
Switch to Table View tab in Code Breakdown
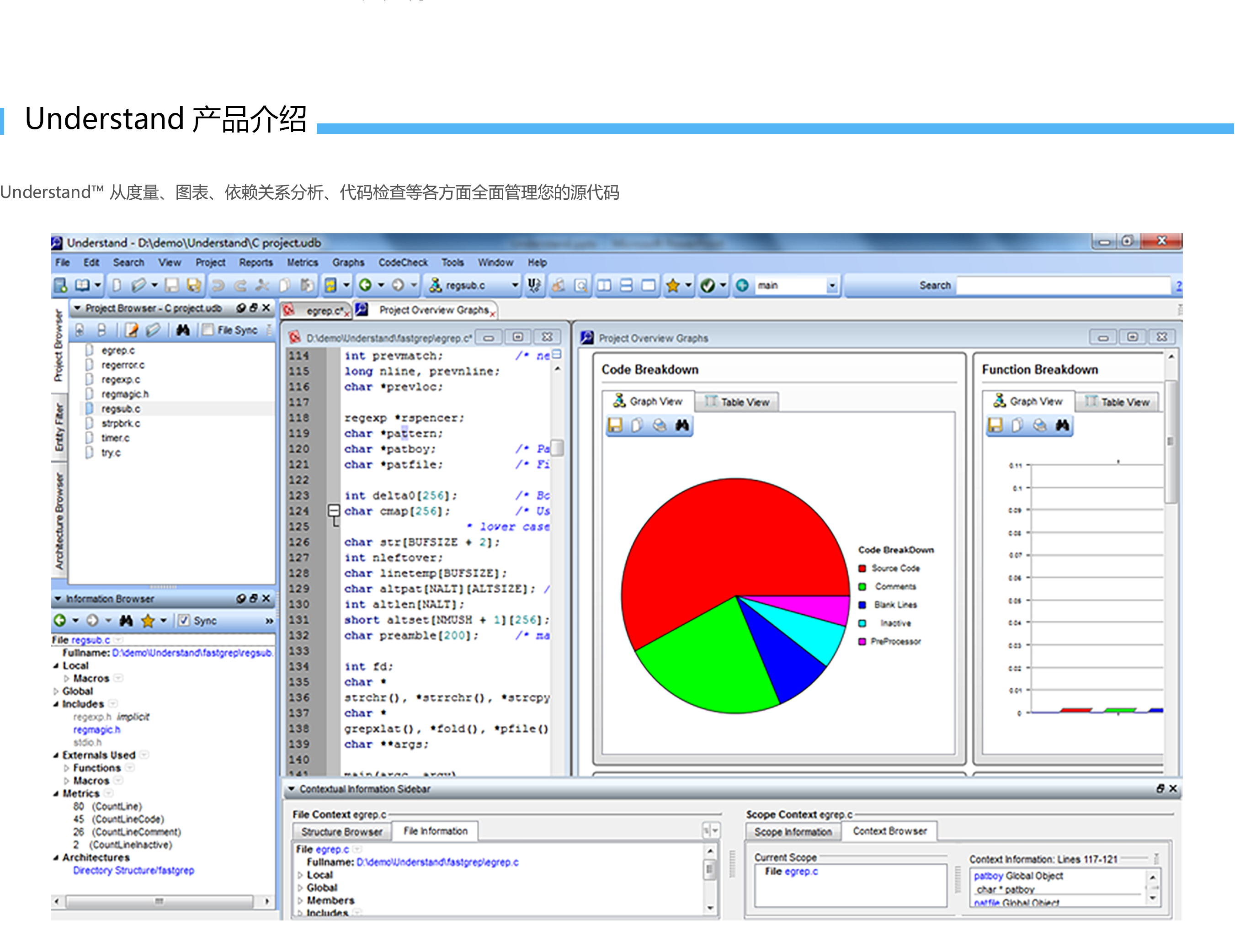click(x=737, y=402)
